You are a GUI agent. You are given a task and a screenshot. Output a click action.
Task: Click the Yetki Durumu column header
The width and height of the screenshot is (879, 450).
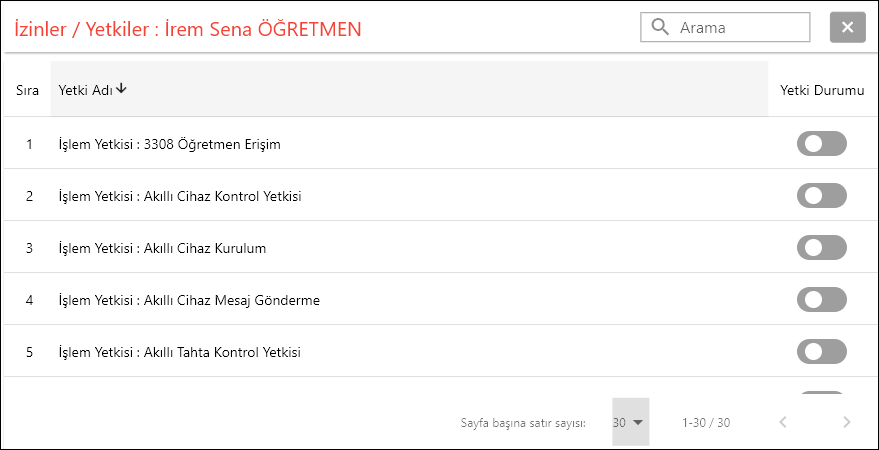[x=821, y=90]
